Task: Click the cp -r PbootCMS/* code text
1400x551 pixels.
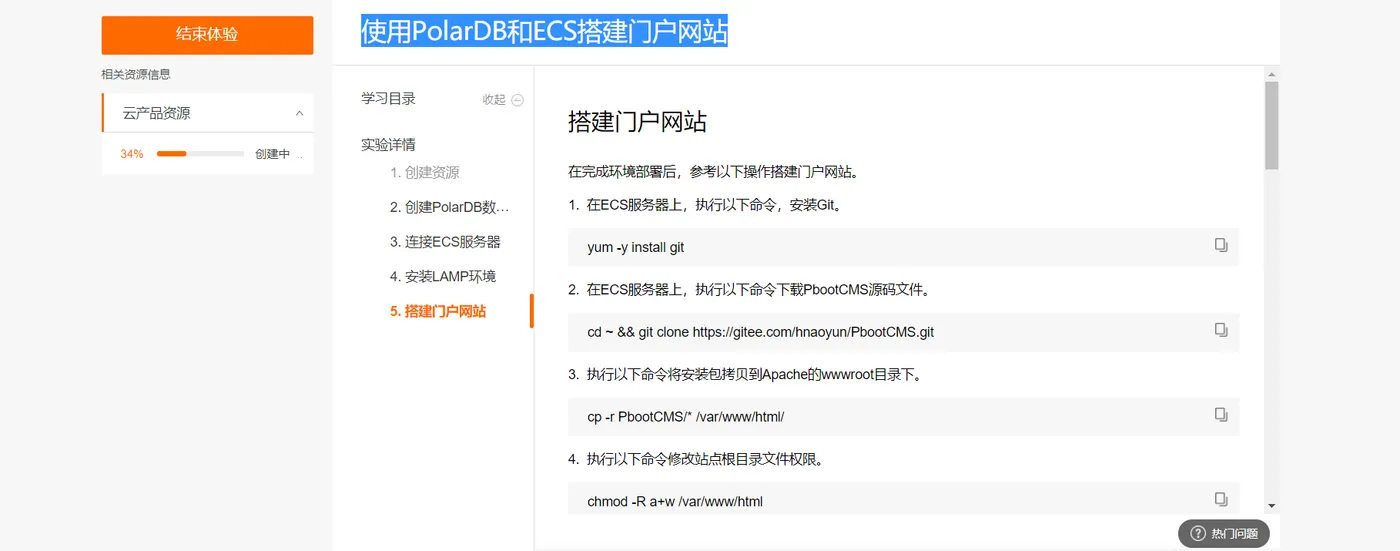Action: pyautogui.click(x=686, y=416)
